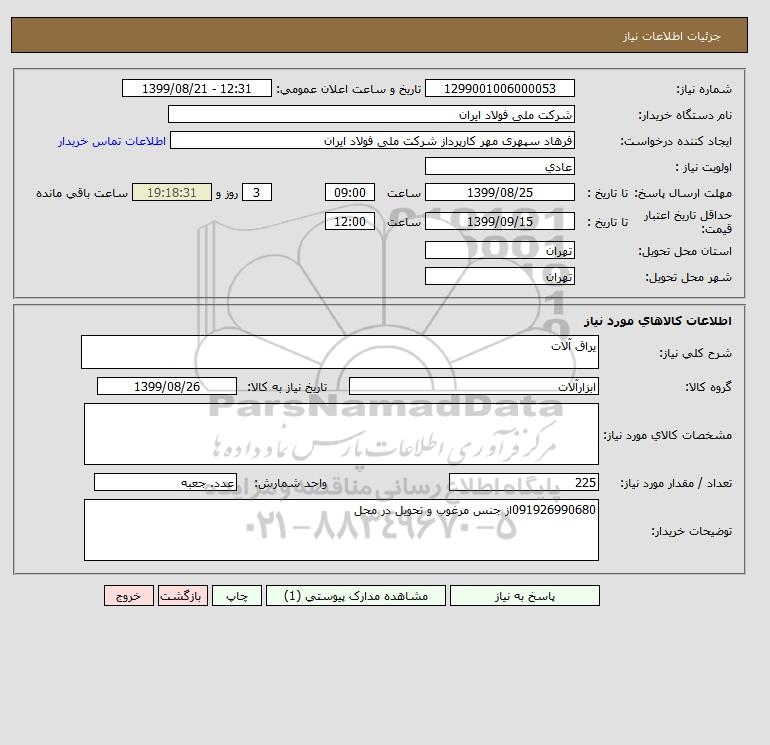Click quantity field showing 225
Image resolution: width=770 pixels, height=745 pixels.
pyautogui.click(x=523, y=483)
